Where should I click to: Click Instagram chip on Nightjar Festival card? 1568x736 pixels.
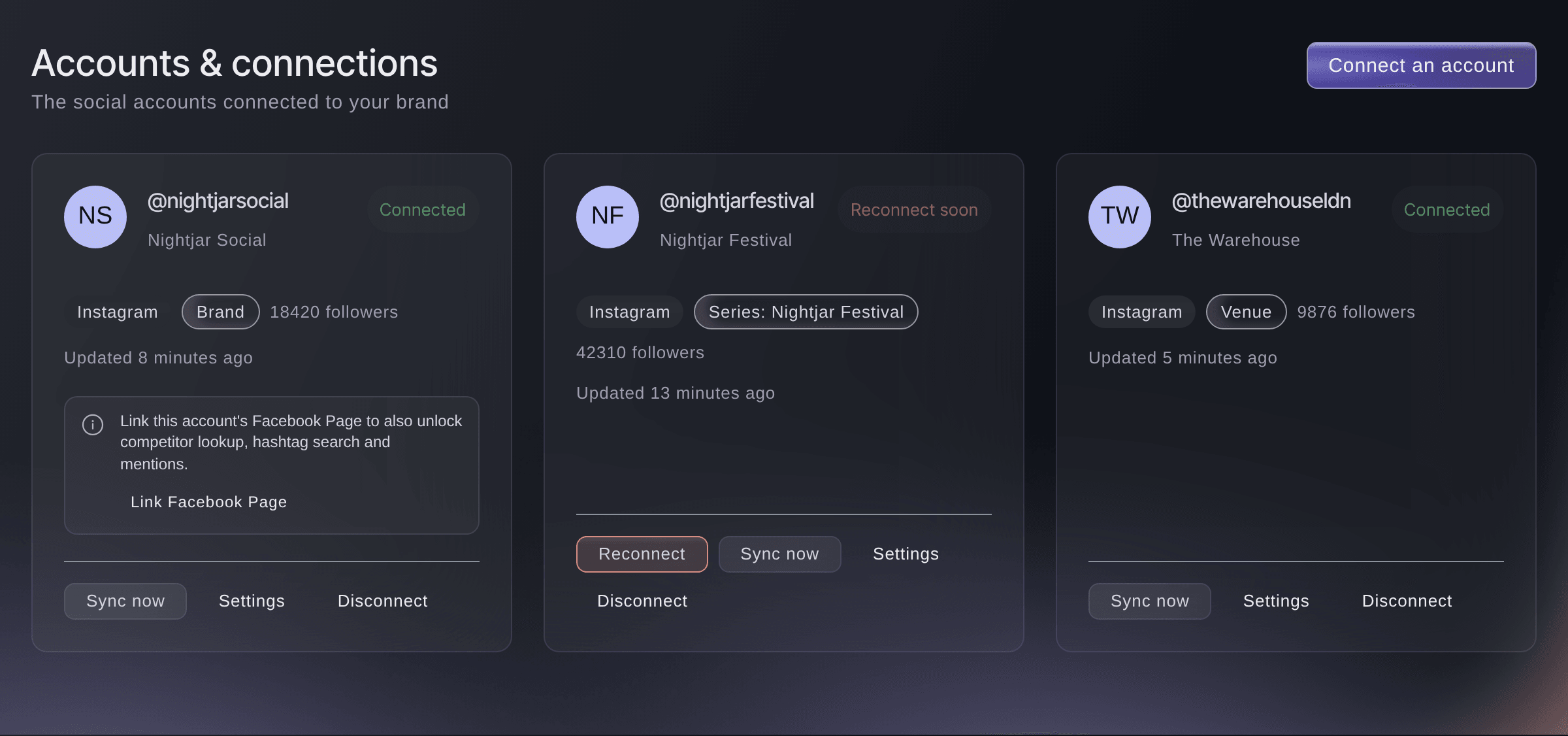click(630, 312)
